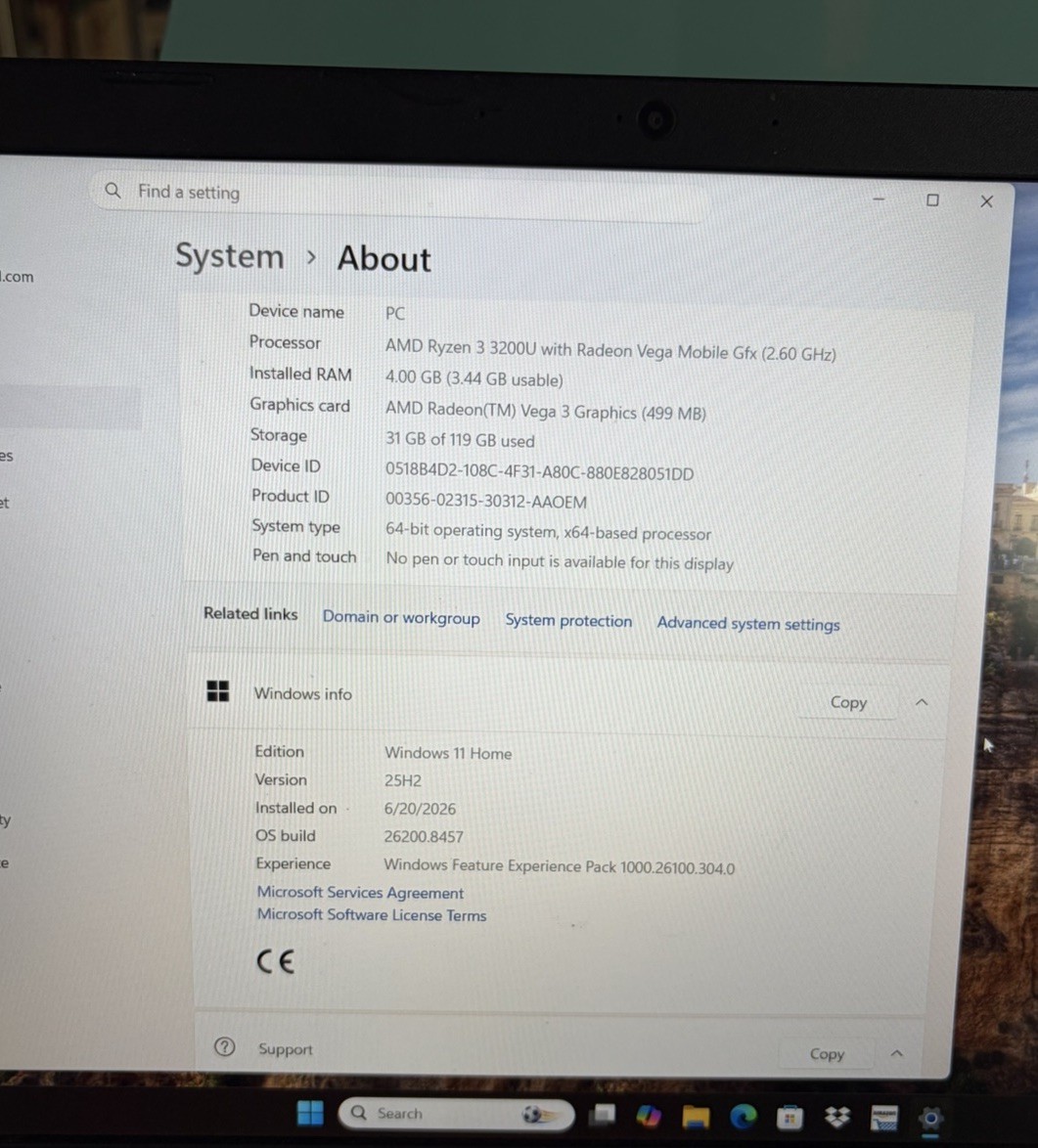Screen dimensions: 1038x1148
Task: Click the Windows logo beside Windows info
Action: [x=217, y=690]
